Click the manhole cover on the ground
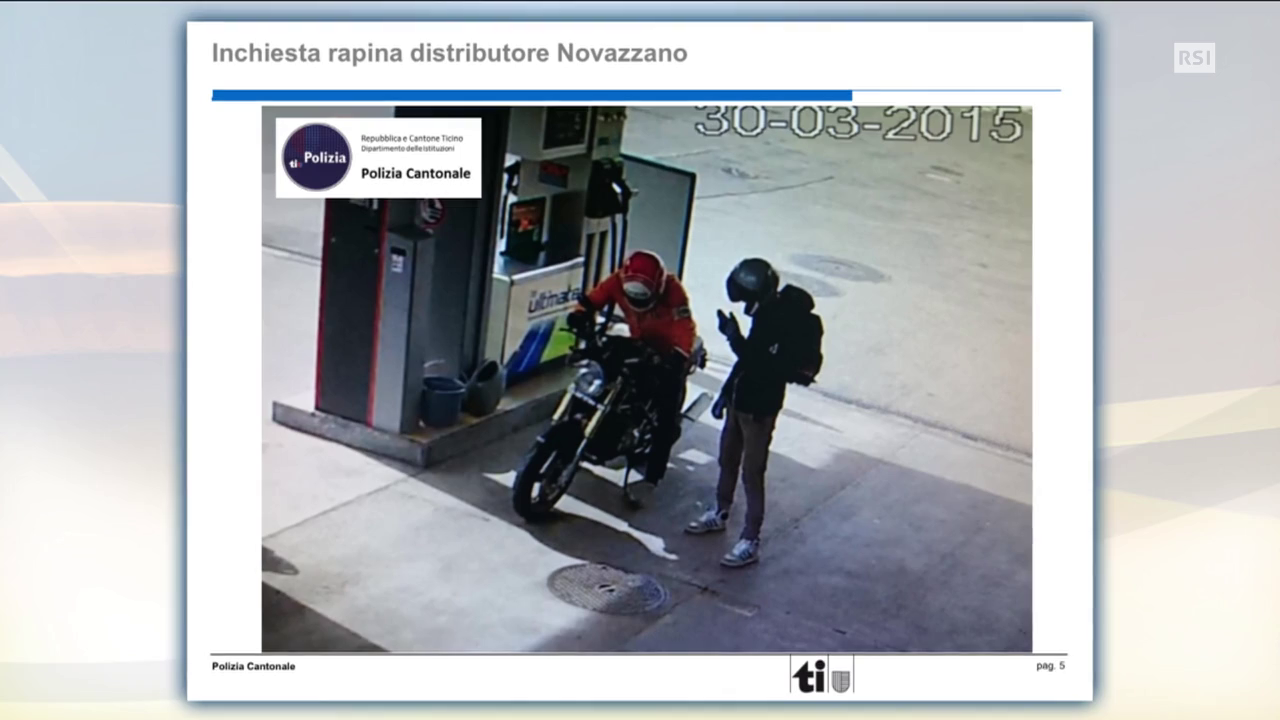The height and width of the screenshot is (720, 1280). [x=607, y=588]
